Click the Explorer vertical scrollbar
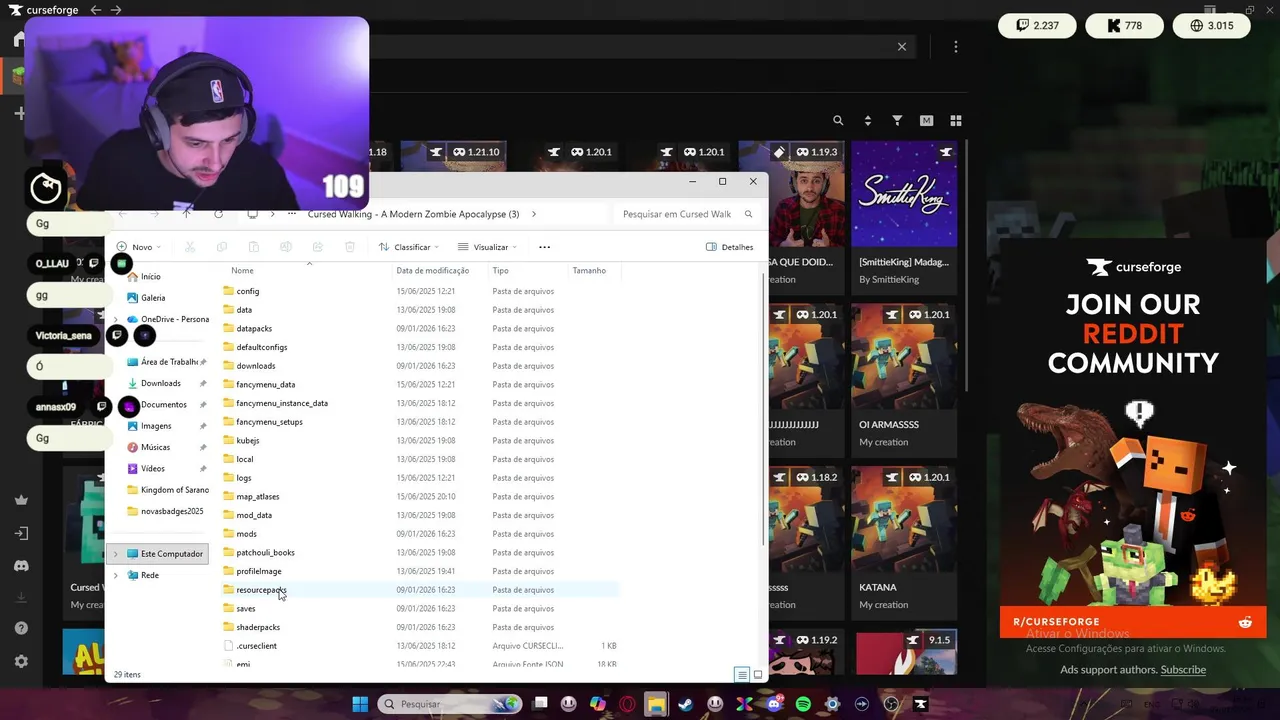 [x=765, y=410]
